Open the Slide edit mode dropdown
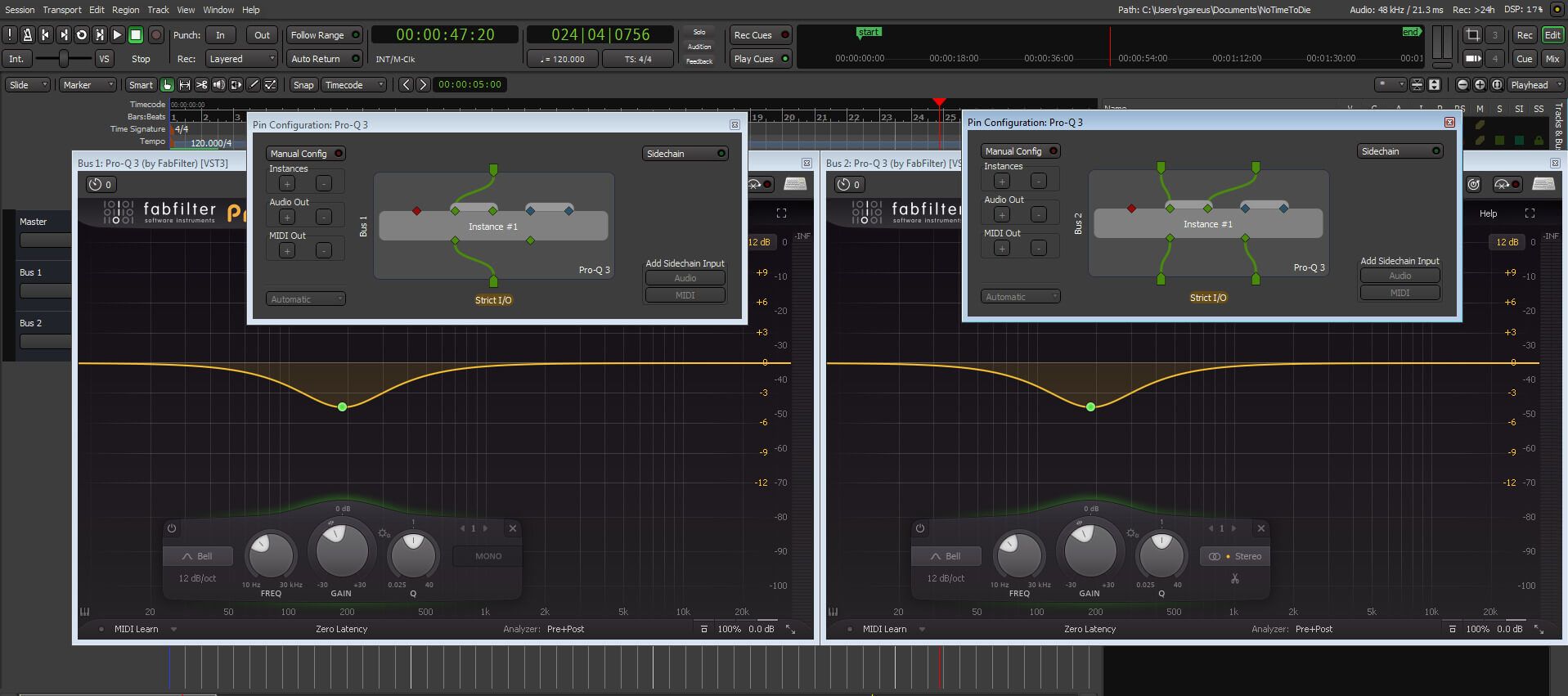Image resolution: width=1568 pixels, height=696 pixels. click(x=28, y=85)
